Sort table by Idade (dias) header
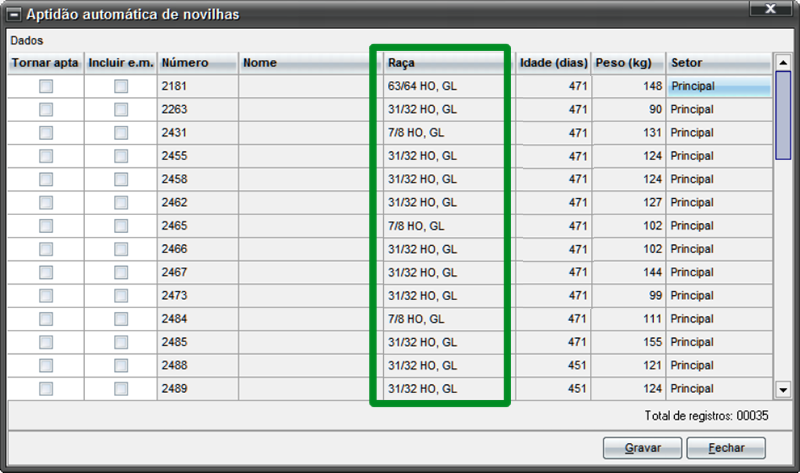This screenshot has height=473, width=800. tap(554, 63)
